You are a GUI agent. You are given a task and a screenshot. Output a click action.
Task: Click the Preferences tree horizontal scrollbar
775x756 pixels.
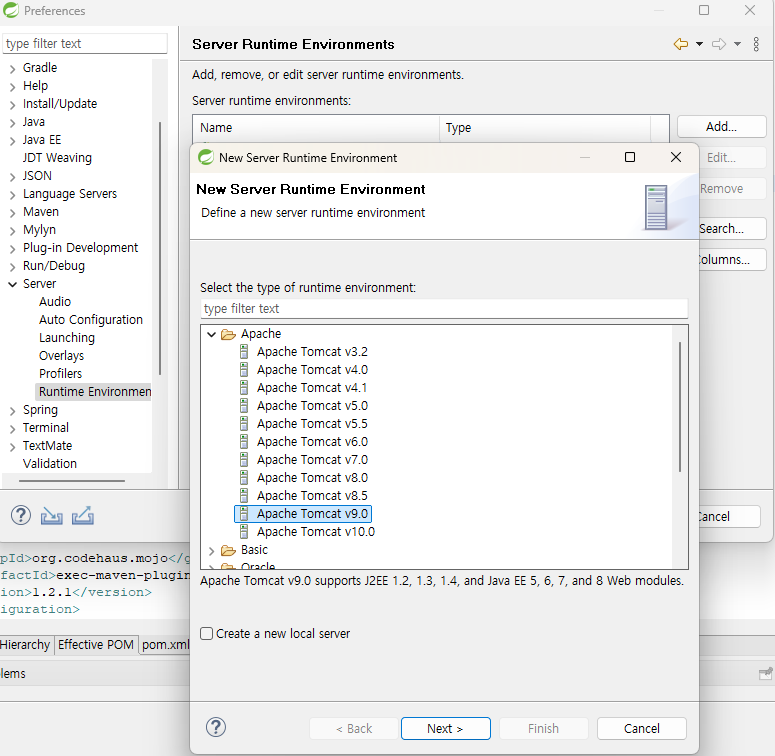coord(72,480)
